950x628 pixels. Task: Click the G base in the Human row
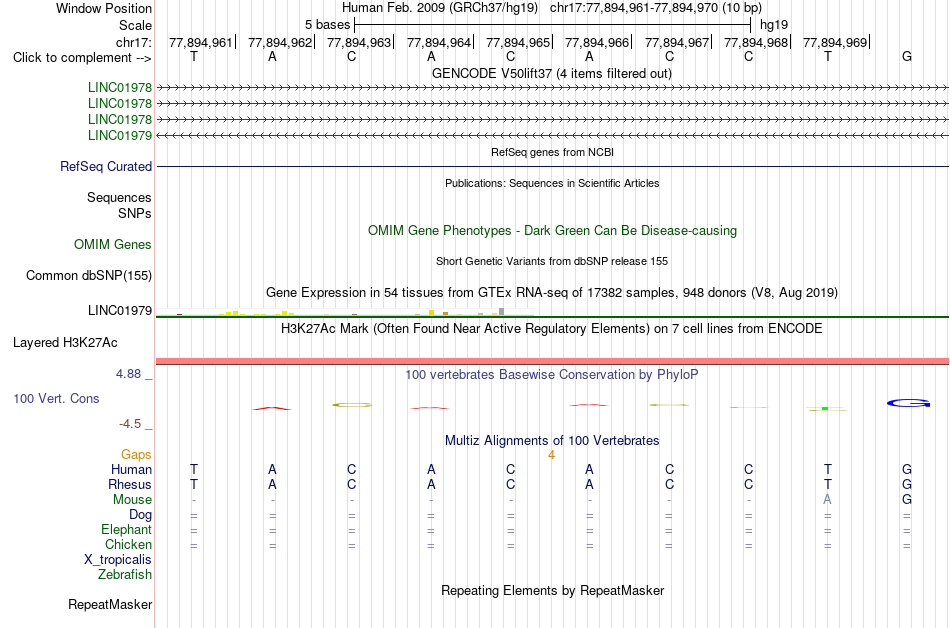point(906,469)
